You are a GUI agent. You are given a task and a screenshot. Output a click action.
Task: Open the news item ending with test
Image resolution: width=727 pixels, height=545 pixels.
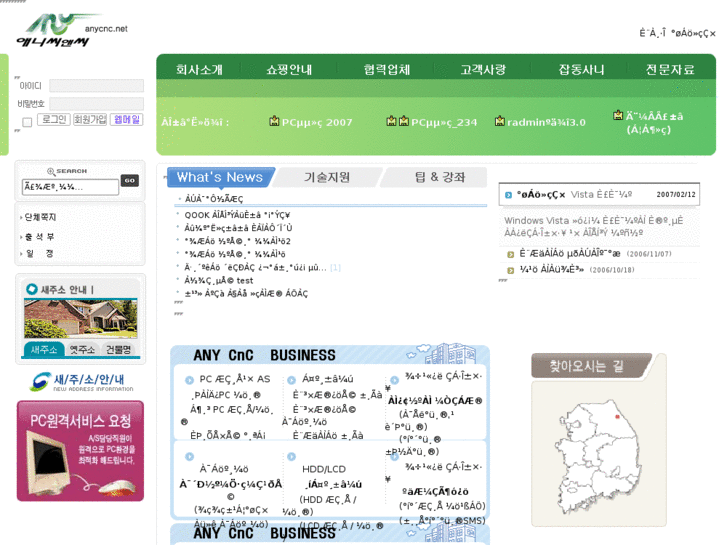[x=219, y=281]
